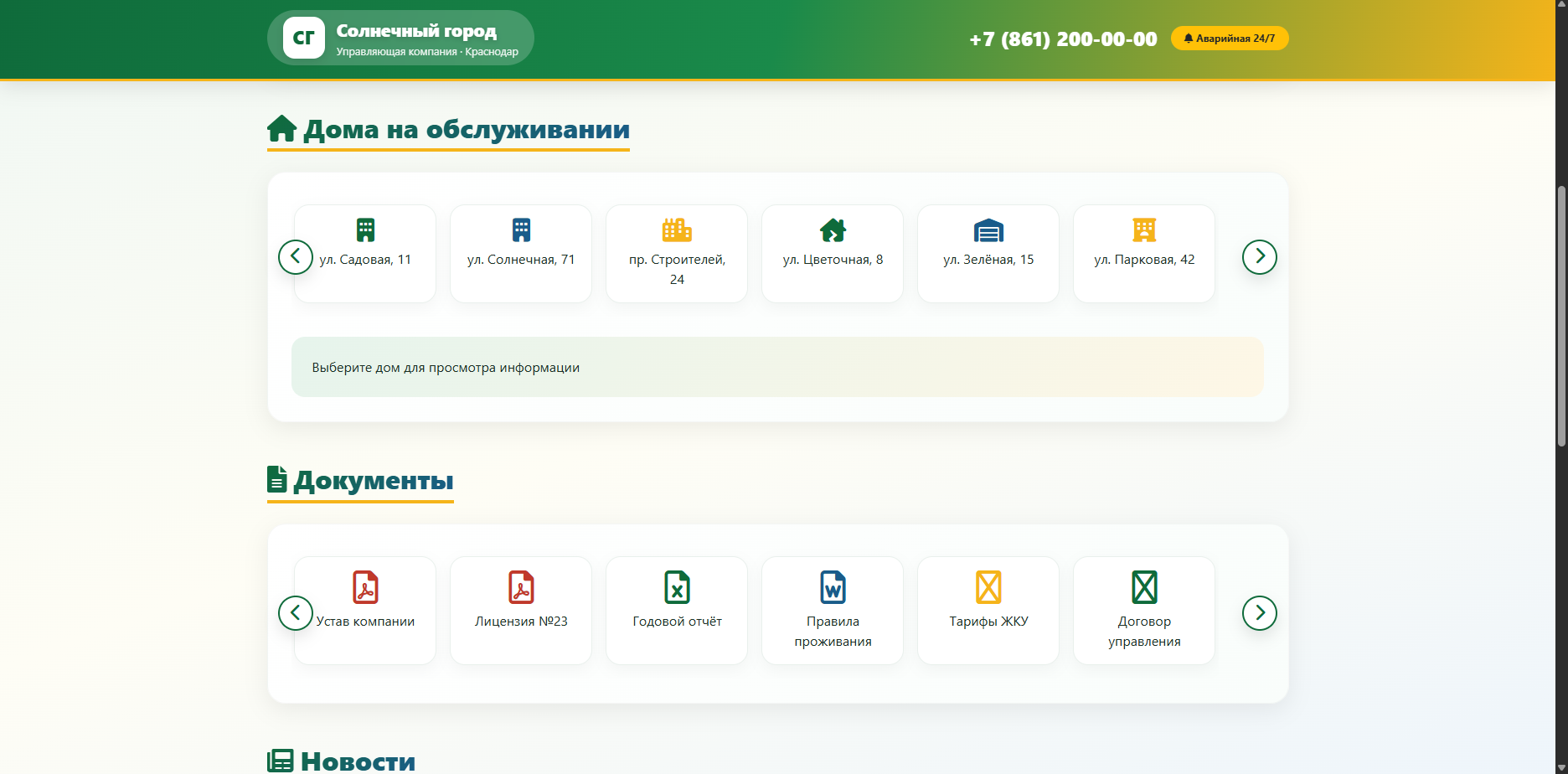Screen dimensions: 1568x774
Task: Select the ул. Садовая, 11 label
Action: tap(365, 260)
